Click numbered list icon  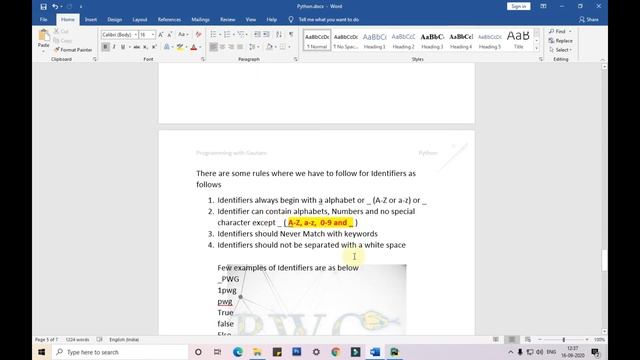[227, 35]
